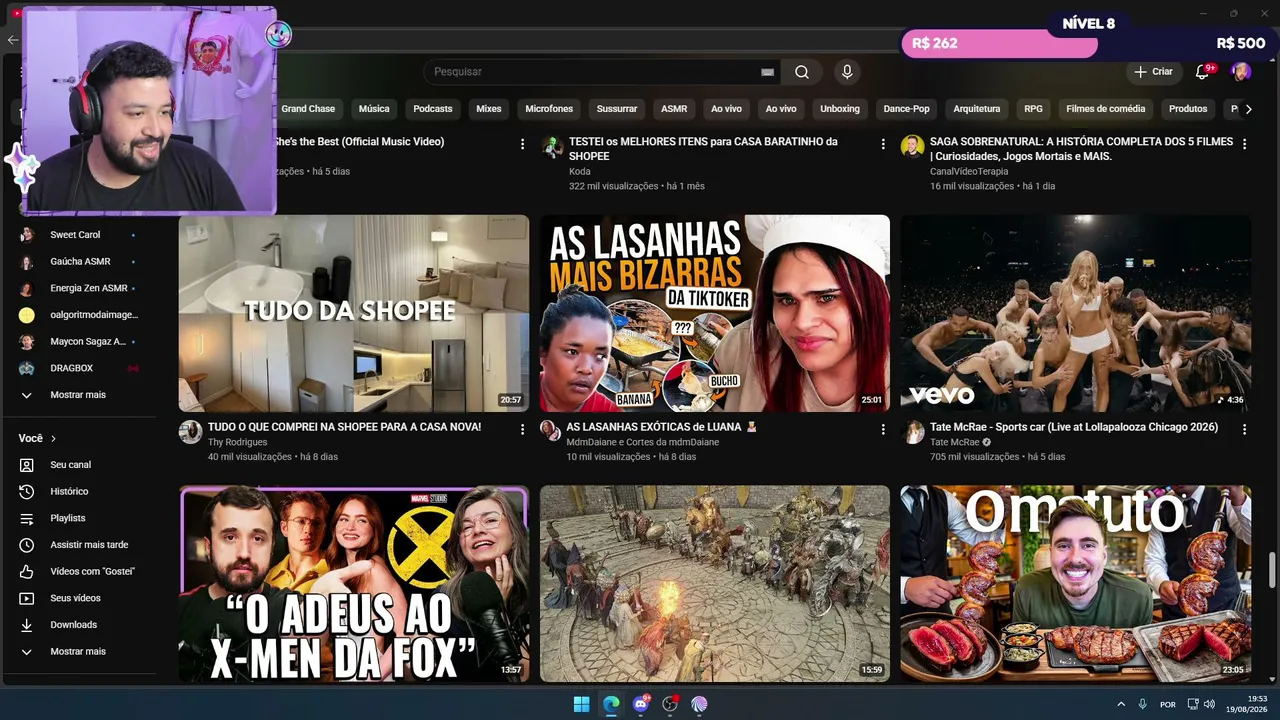Select the Dance-Pop chip
The height and width of the screenshot is (720, 1280).
[x=906, y=109]
